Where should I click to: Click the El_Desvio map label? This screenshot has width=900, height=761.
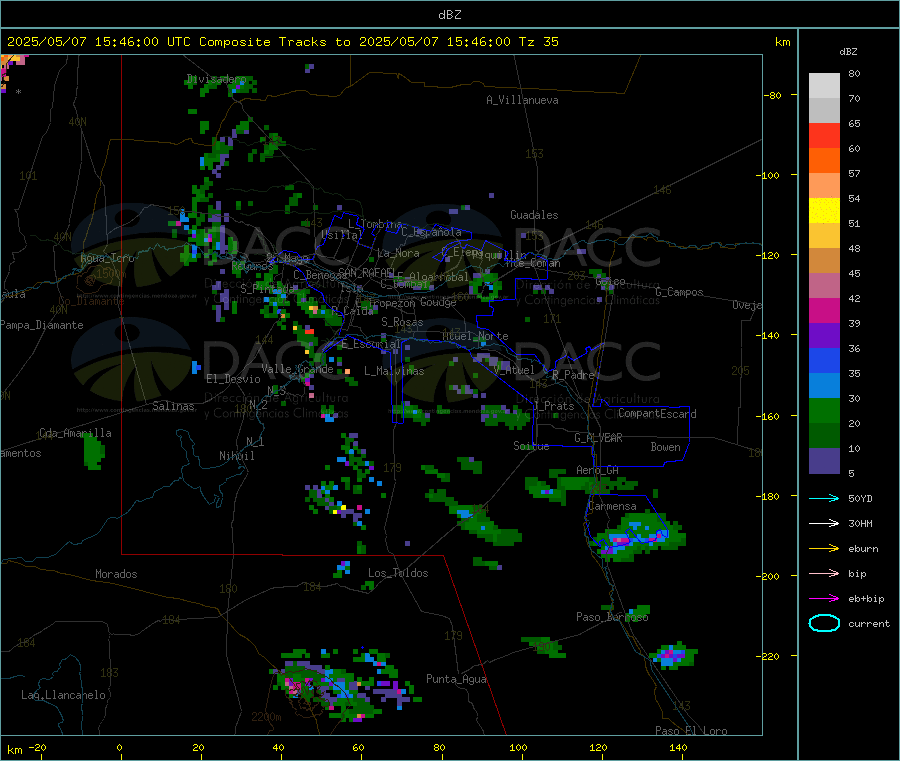point(233,379)
